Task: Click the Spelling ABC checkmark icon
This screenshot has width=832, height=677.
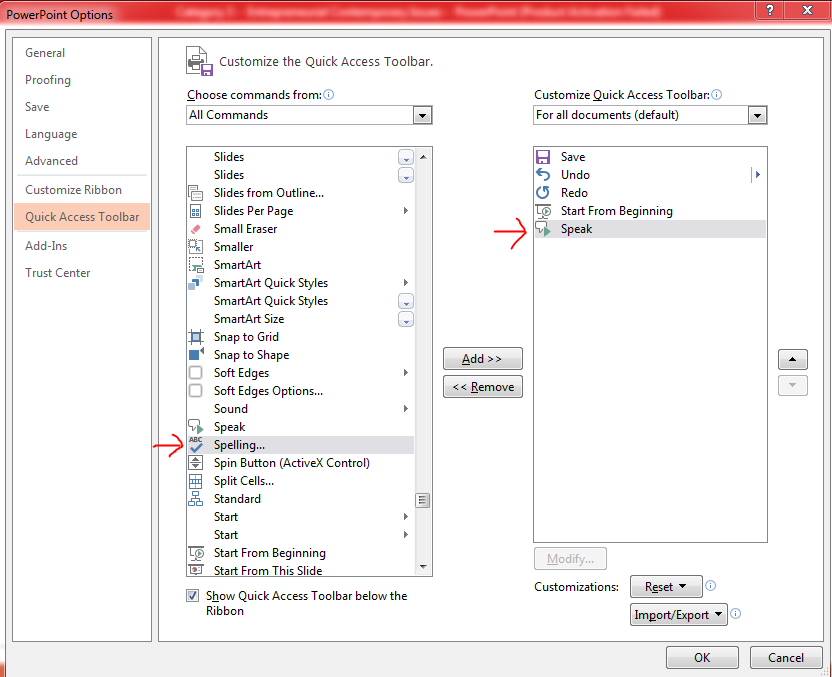Action: pyautogui.click(x=196, y=445)
